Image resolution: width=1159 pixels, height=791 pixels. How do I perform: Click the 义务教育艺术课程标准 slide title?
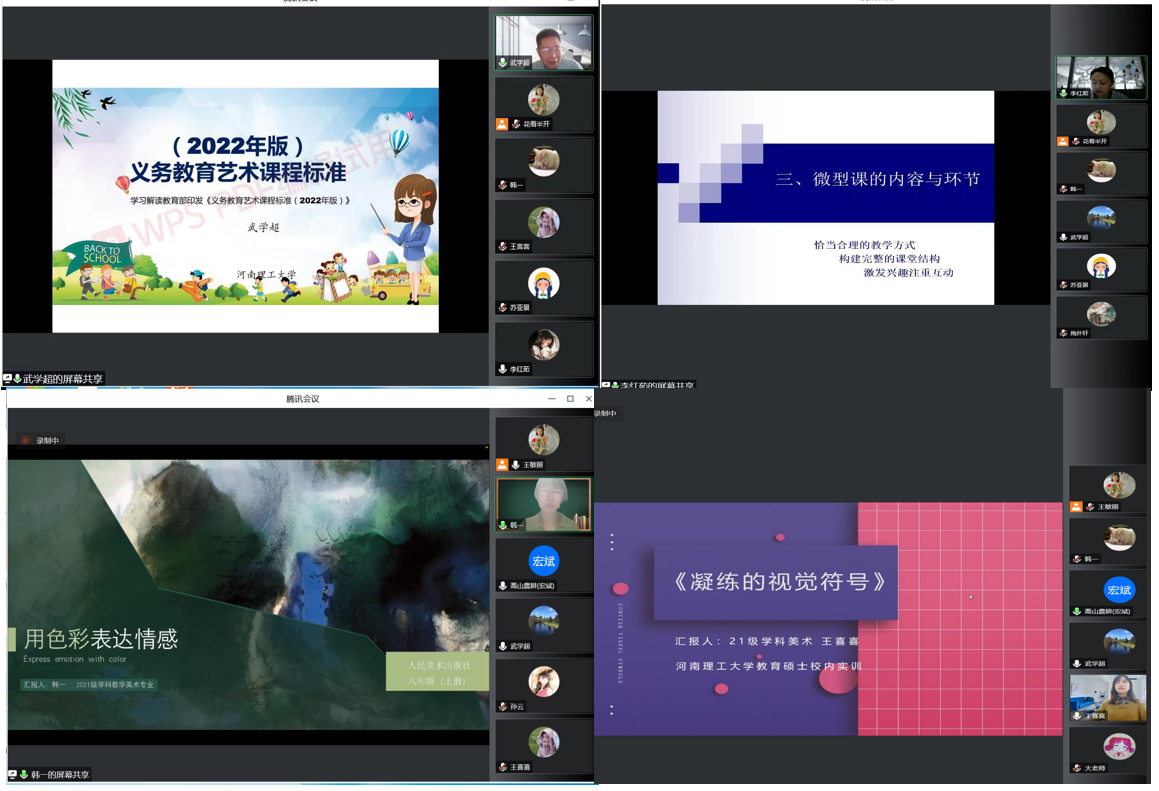point(238,172)
